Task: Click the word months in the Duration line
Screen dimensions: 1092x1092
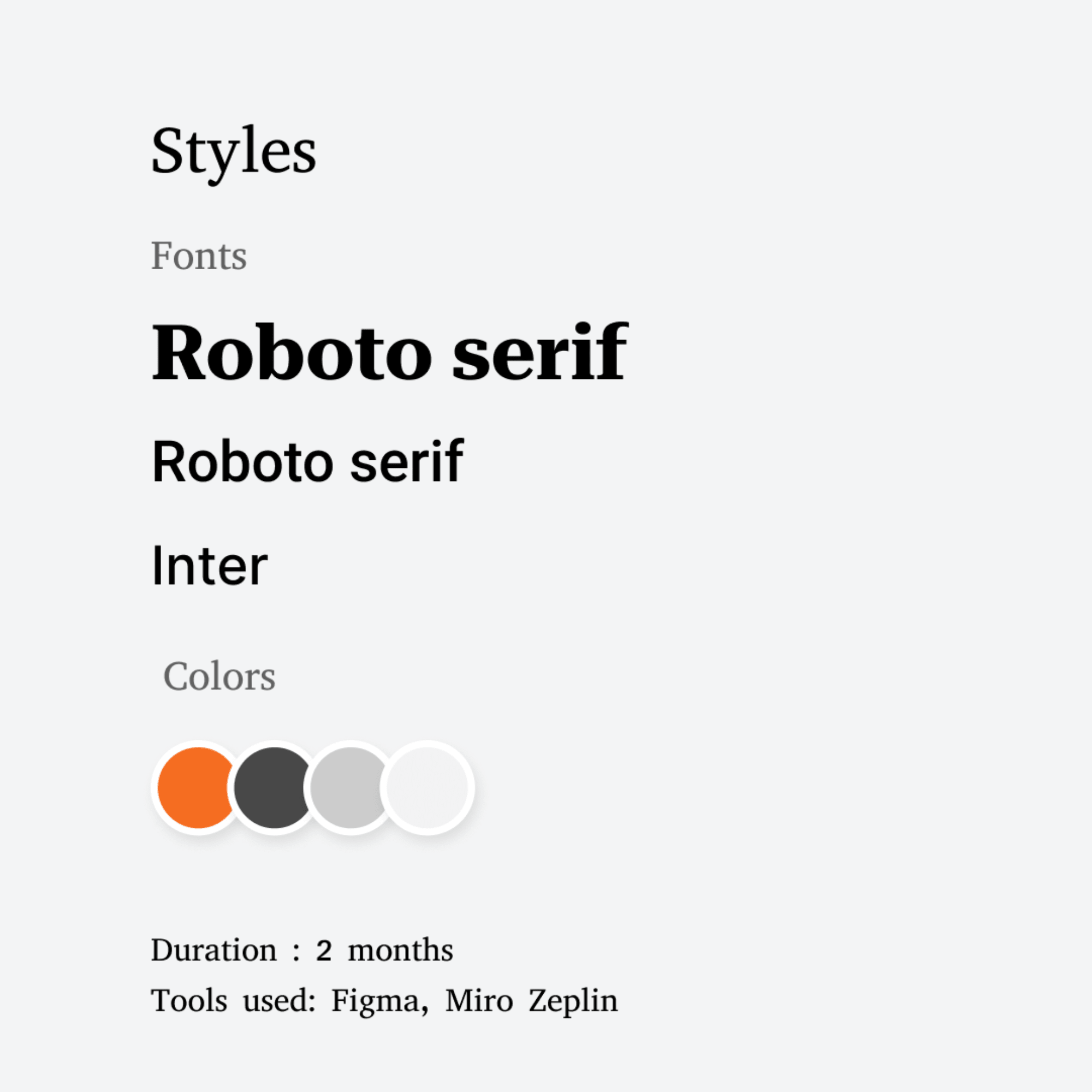Action: [x=400, y=949]
